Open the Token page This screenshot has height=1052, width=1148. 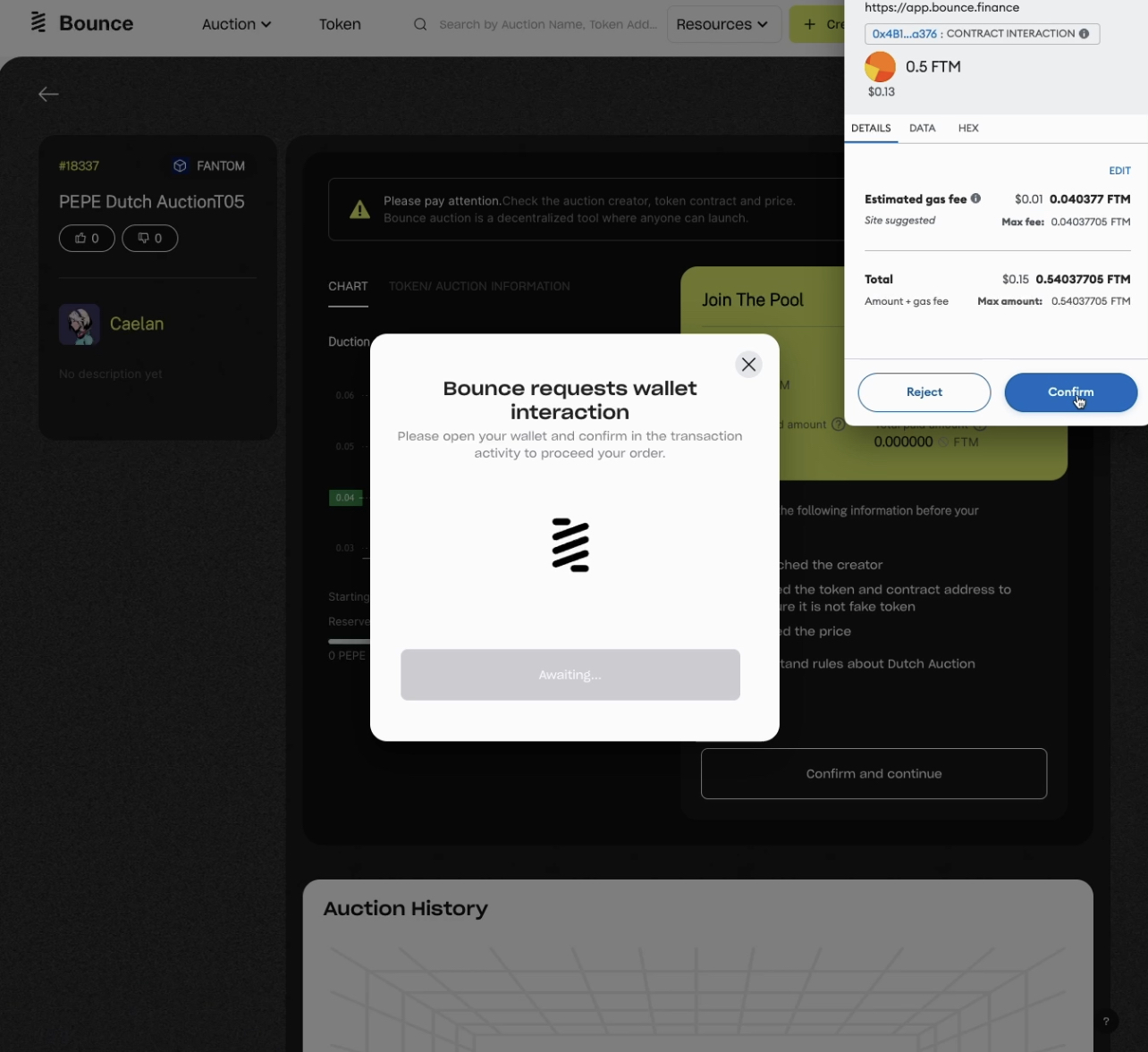pyautogui.click(x=340, y=24)
